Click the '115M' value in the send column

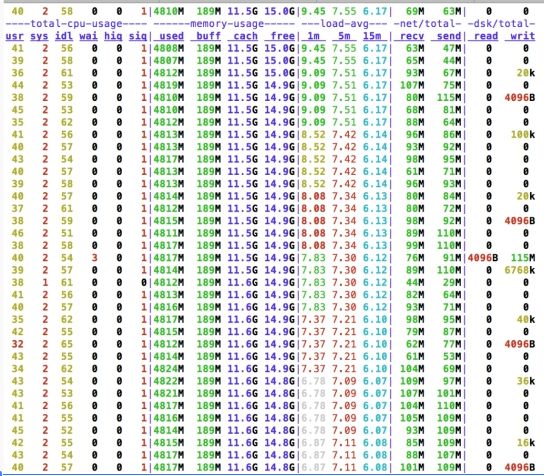pyautogui.click(x=449, y=97)
